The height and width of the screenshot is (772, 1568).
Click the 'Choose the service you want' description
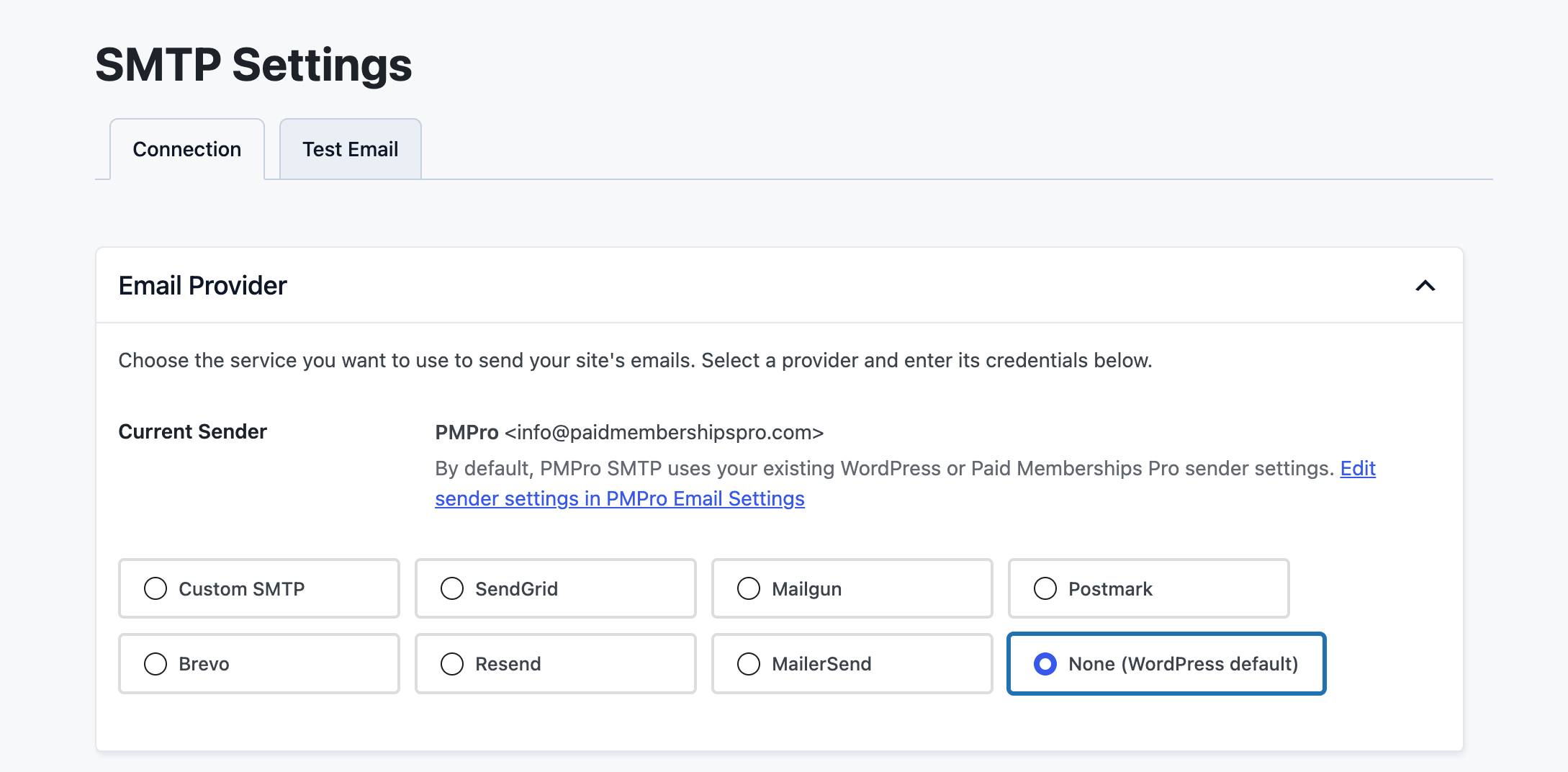point(635,360)
